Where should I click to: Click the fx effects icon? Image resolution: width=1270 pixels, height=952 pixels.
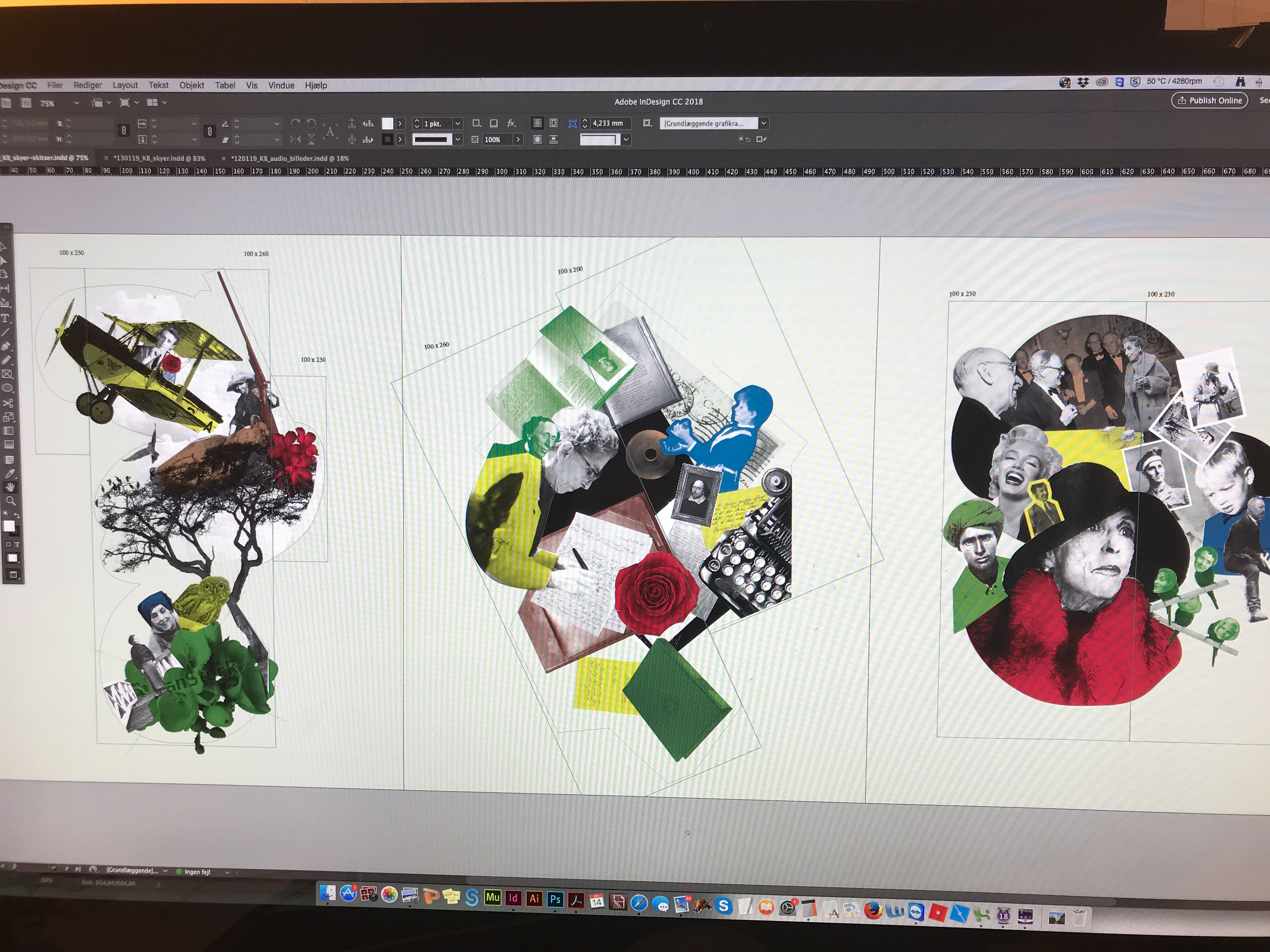click(511, 123)
